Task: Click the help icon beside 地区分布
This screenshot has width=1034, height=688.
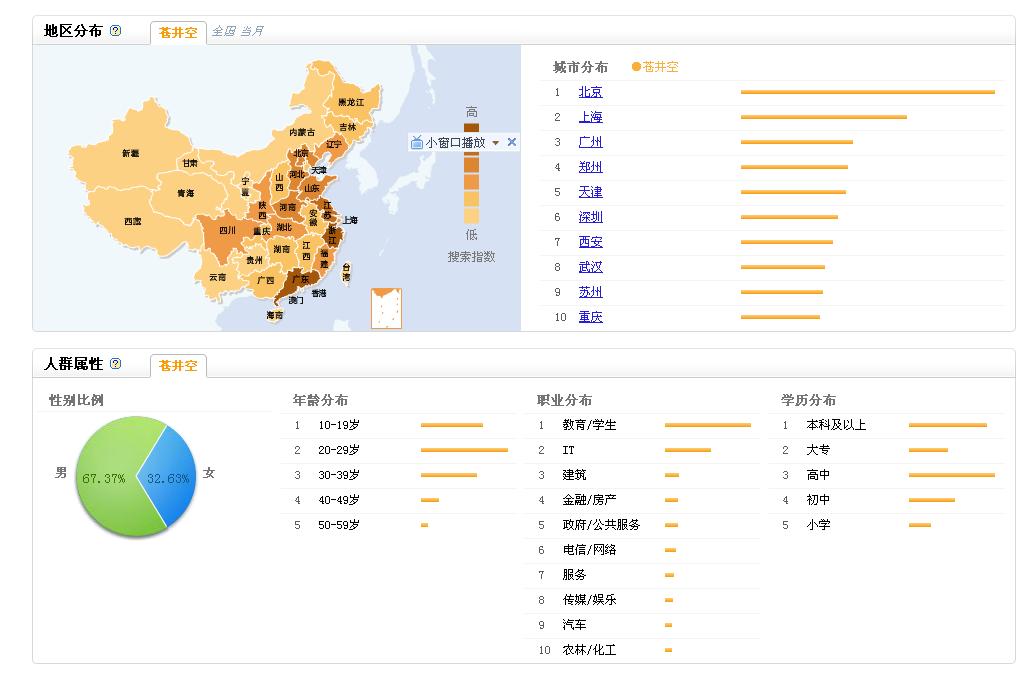Action: click(115, 30)
